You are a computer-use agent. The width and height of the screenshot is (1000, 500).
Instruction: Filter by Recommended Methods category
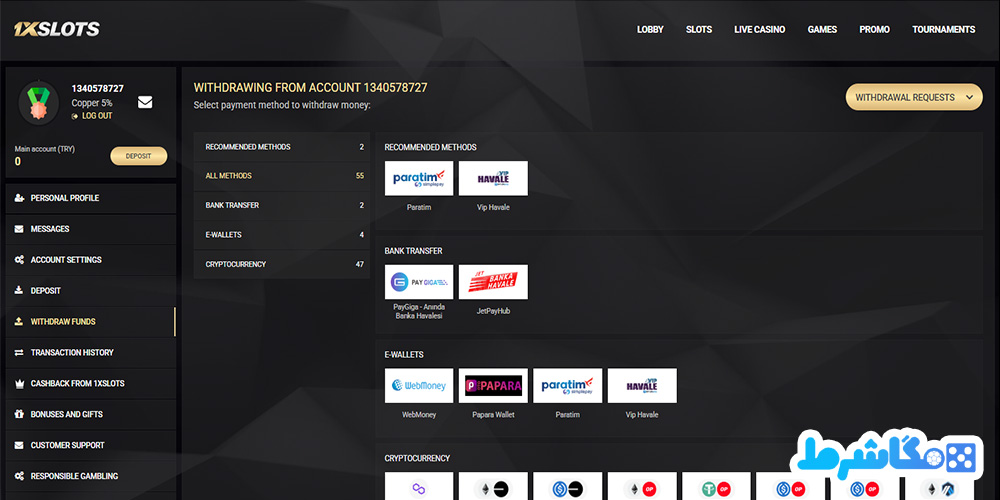point(281,147)
